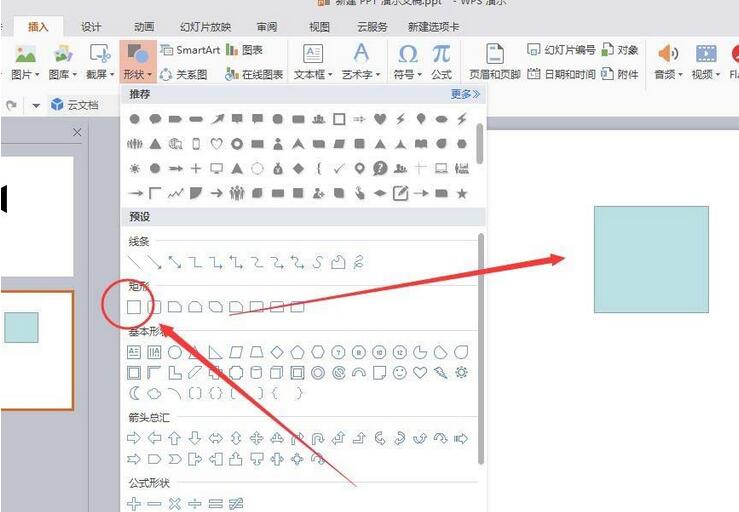
Task: Open the 插入 ribbon tab
Action: [38, 27]
